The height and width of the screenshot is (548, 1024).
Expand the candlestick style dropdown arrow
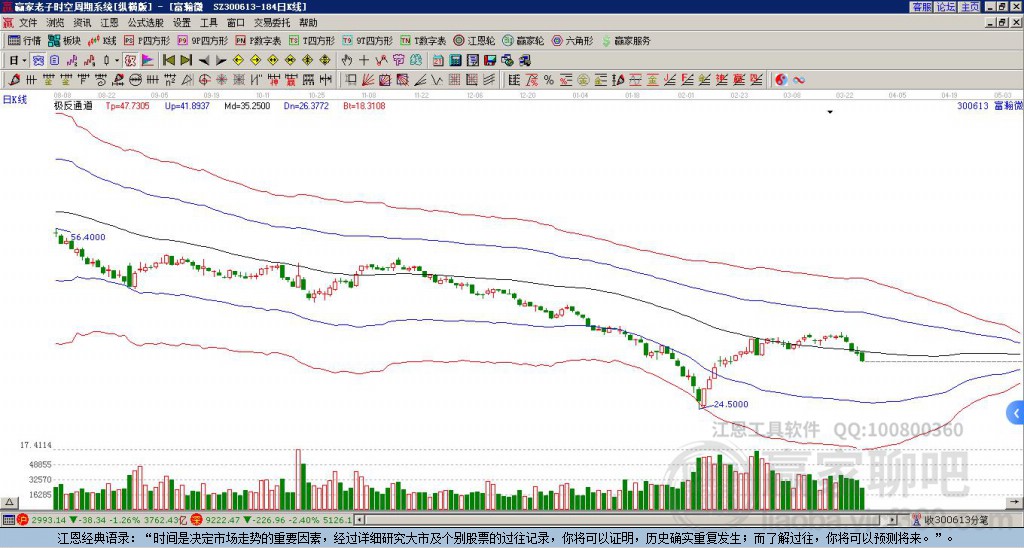point(117,61)
